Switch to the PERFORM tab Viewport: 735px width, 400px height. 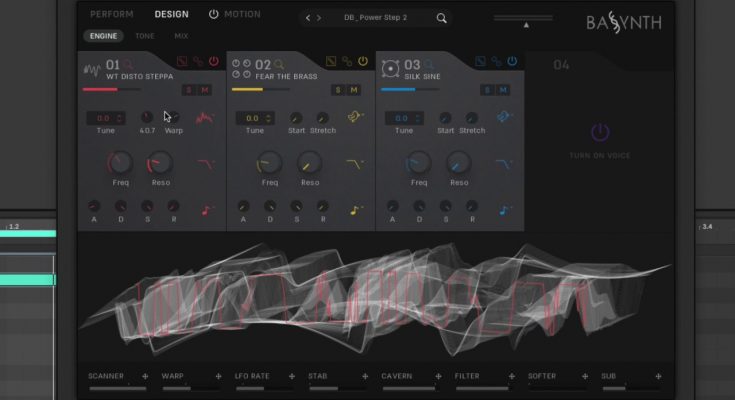click(111, 15)
